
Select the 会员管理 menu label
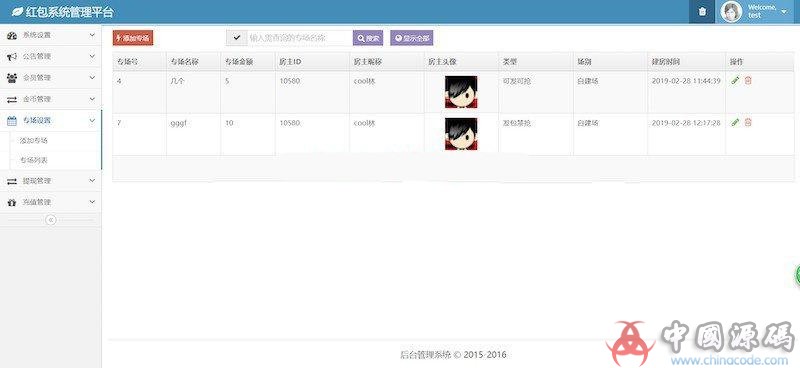click(x=37, y=78)
